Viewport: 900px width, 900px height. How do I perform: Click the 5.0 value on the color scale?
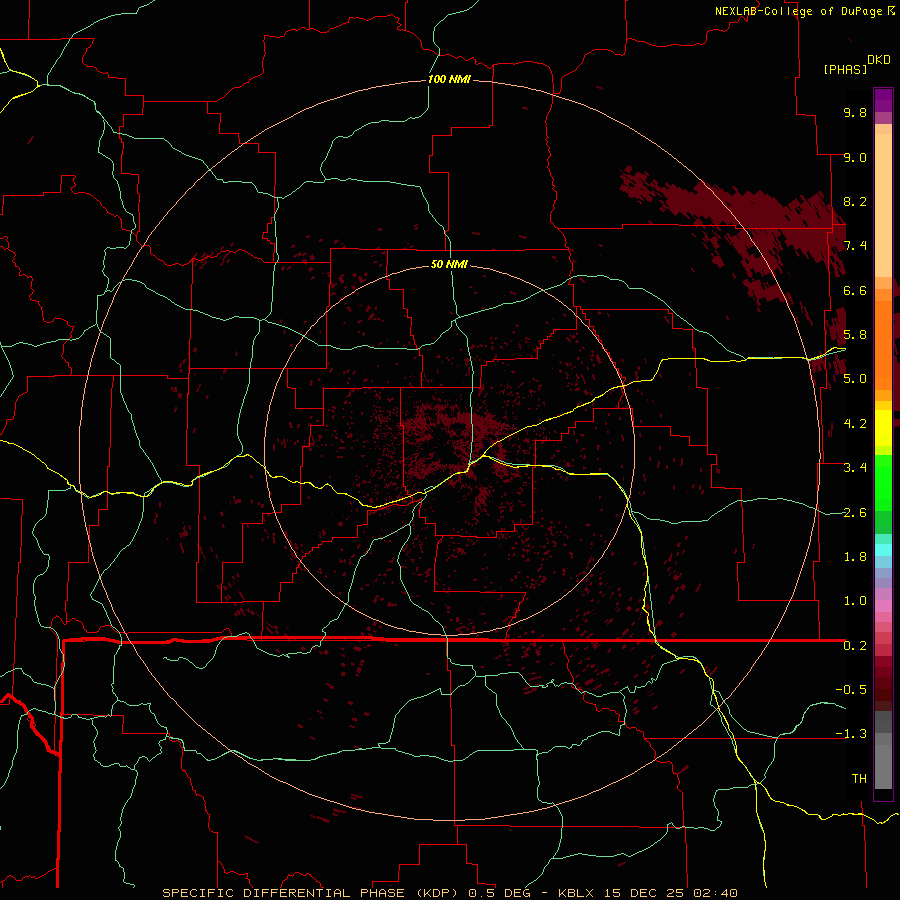coord(855,379)
